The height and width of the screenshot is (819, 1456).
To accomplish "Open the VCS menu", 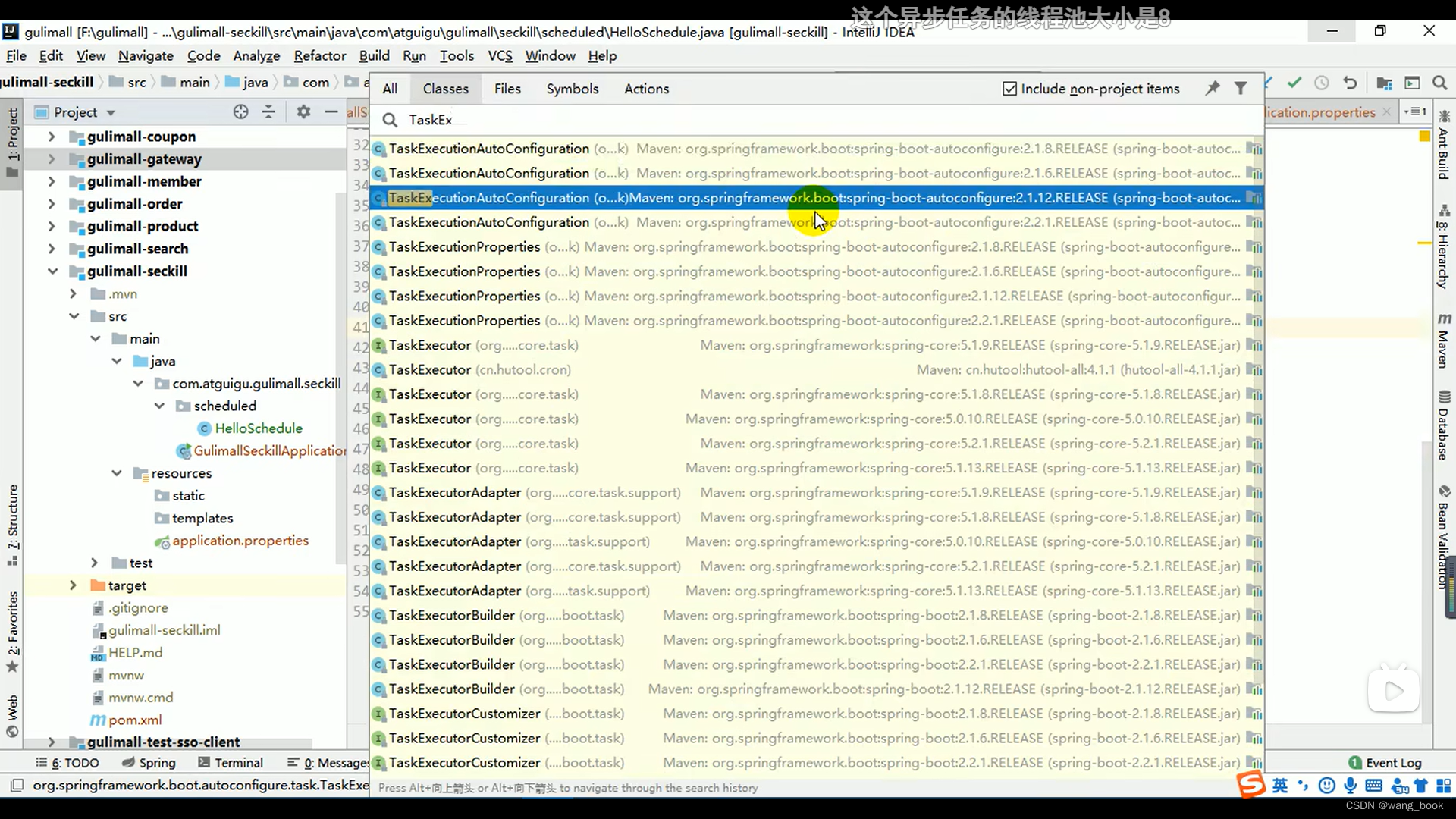I will [500, 55].
